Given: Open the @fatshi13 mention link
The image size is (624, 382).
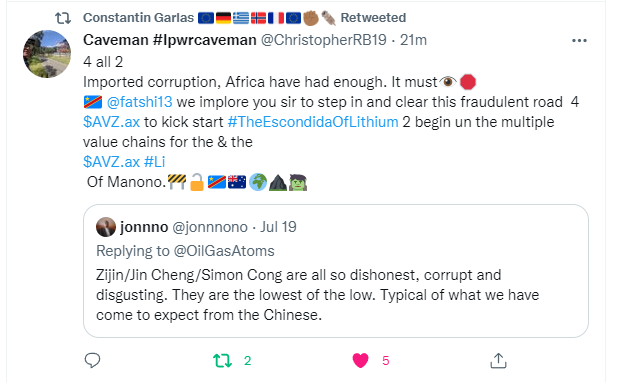Looking at the screenshot, I should [x=140, y=102].
